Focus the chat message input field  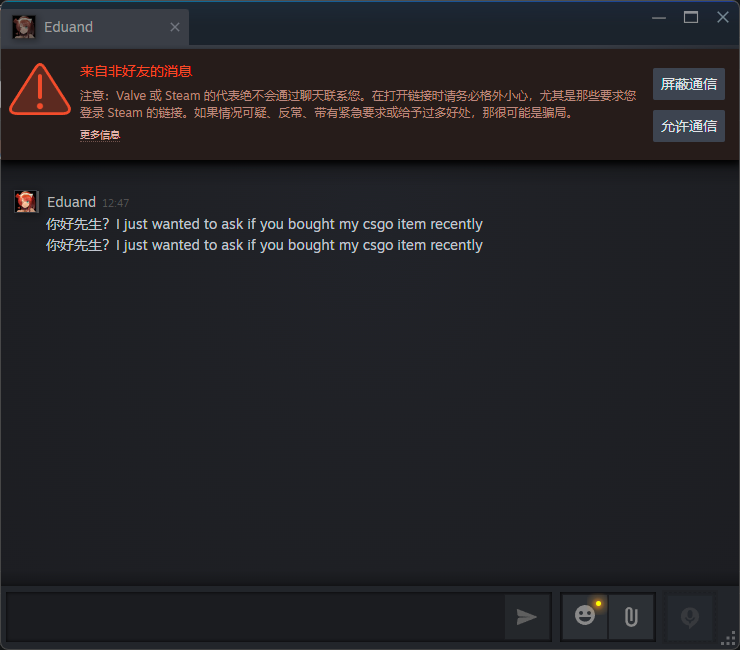click(x=255, y=617)
